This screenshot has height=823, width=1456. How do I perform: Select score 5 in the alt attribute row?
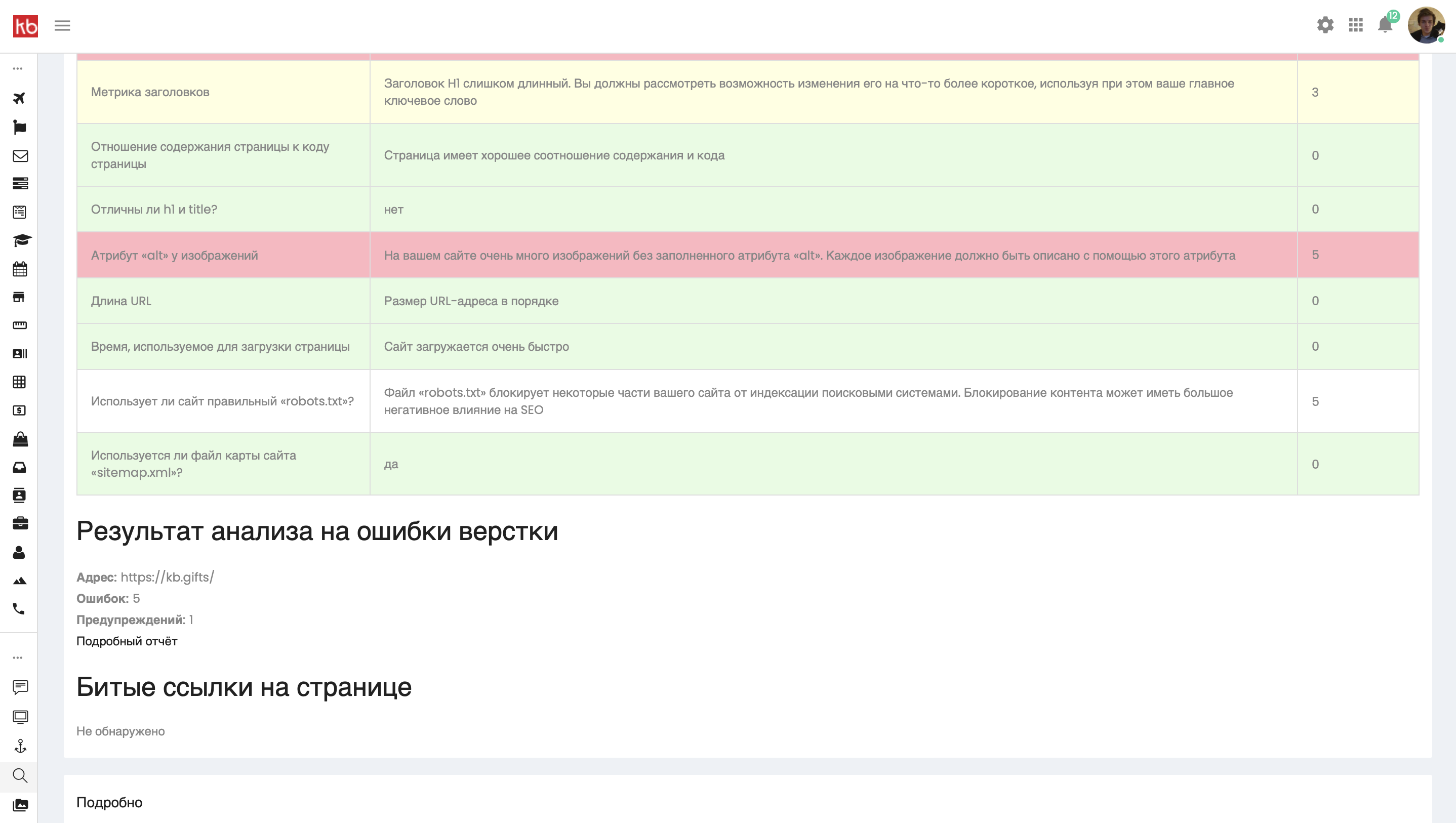[1315, 255]
